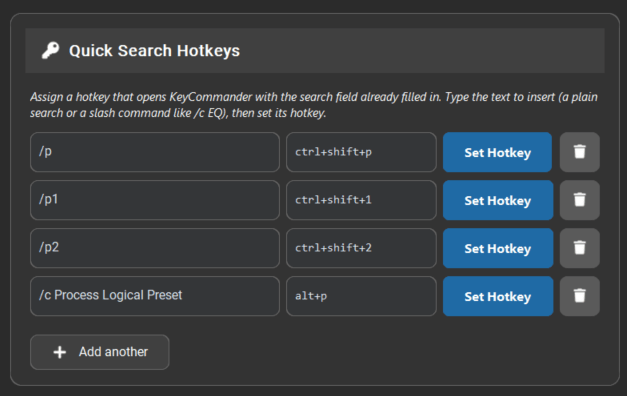Edit the /p search text field
Viewport: 627px width, 396px height.
pos(155,152)
